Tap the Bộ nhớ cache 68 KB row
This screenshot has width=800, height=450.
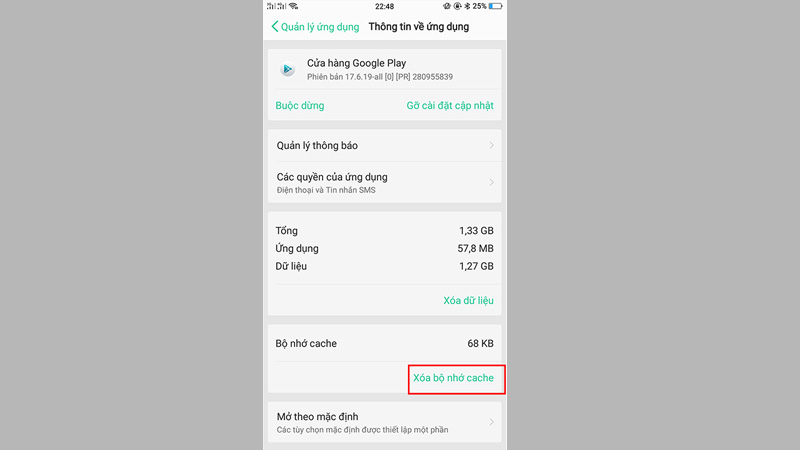pyautogui.click(x=385, y=343)
